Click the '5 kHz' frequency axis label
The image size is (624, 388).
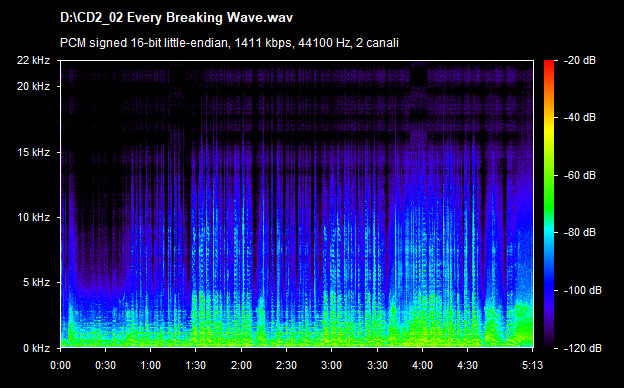click(x=36, y=283)
